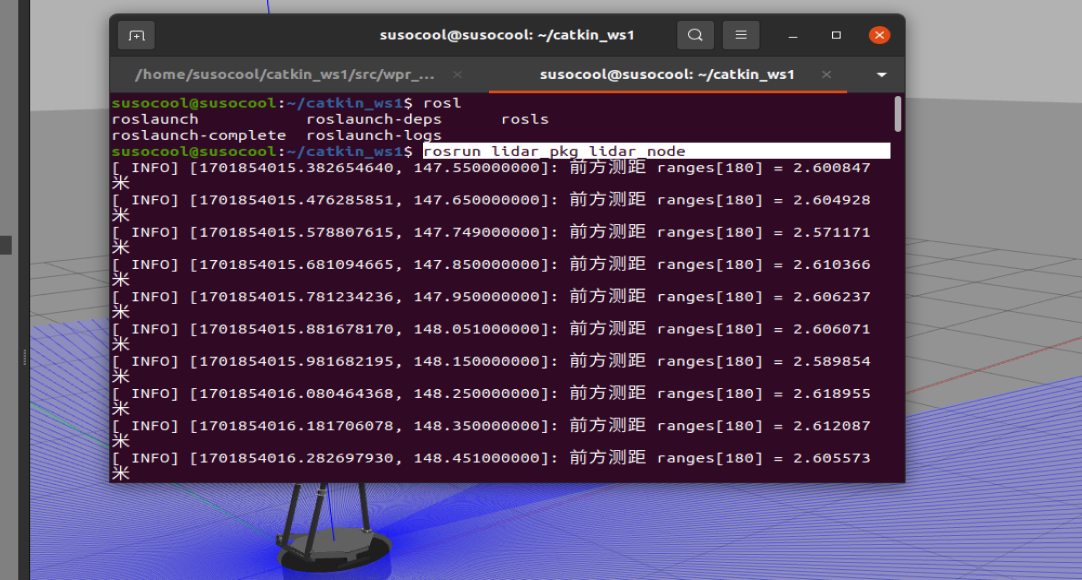1082x580 pixels.
Task: Expand the tab list dropdown arrow
Action: coord(881,74)
